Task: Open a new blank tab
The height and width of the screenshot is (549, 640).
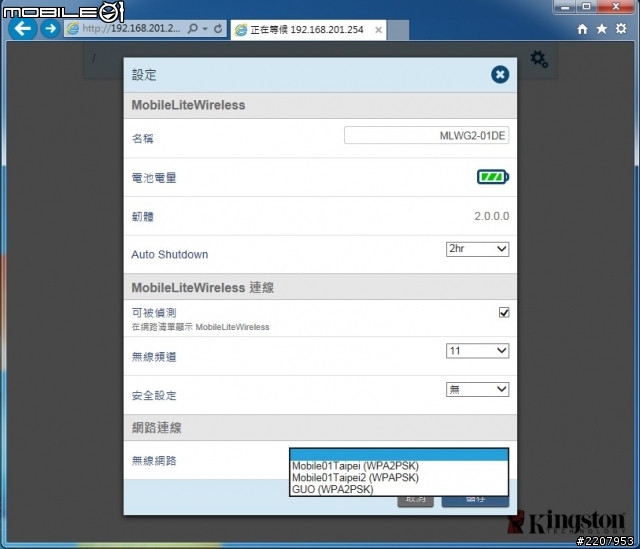Action: [398, 30]
